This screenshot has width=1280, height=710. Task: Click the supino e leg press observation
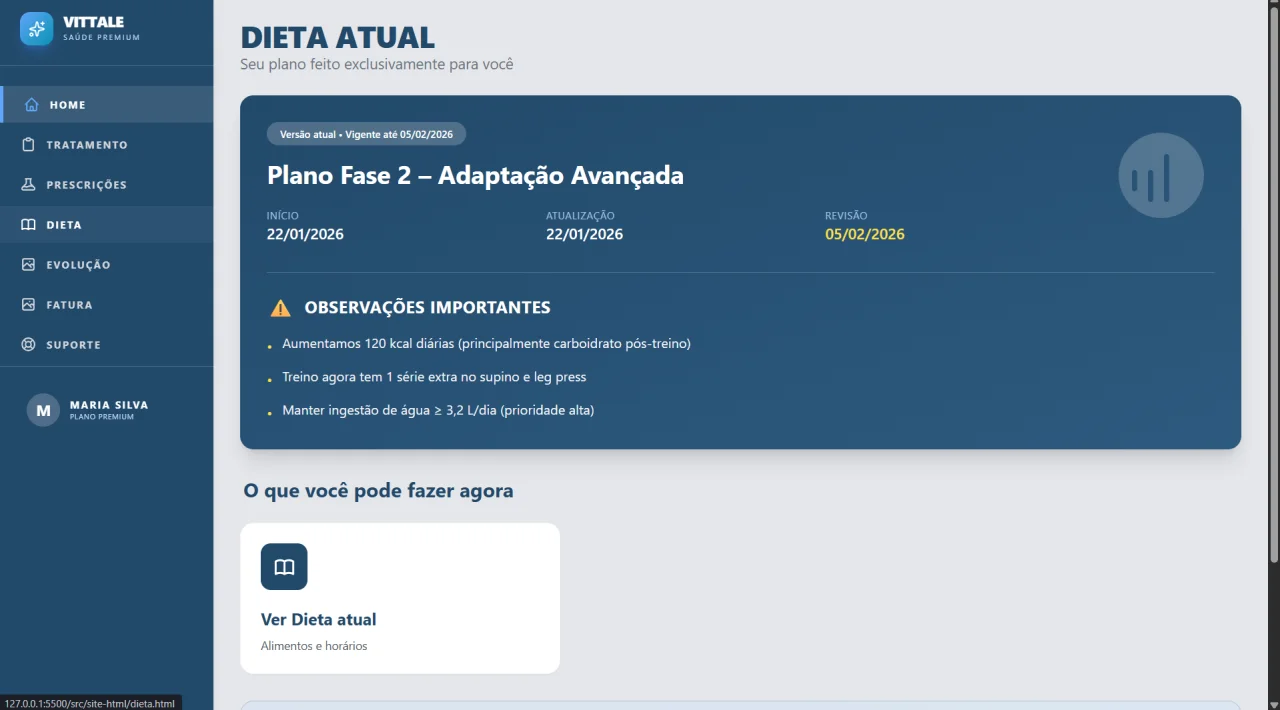(434, 377)
